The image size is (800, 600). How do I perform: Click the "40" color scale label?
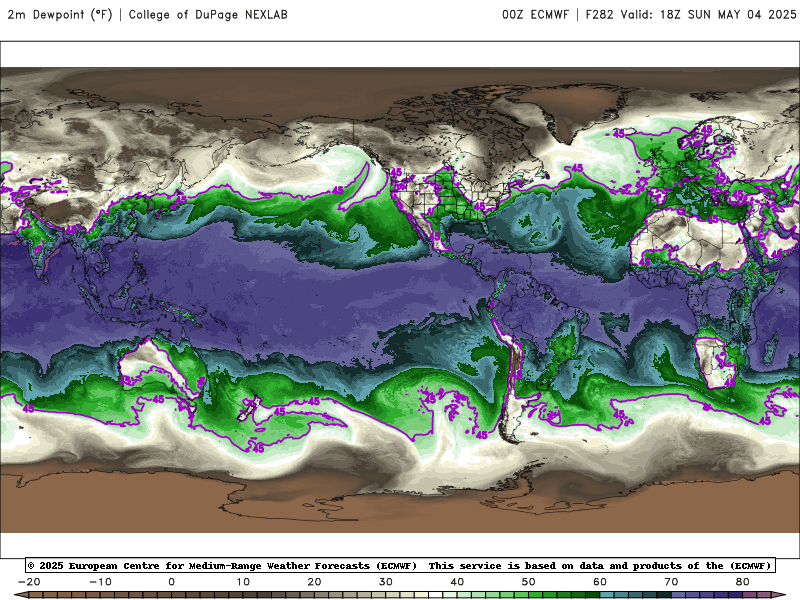(457, 582)
